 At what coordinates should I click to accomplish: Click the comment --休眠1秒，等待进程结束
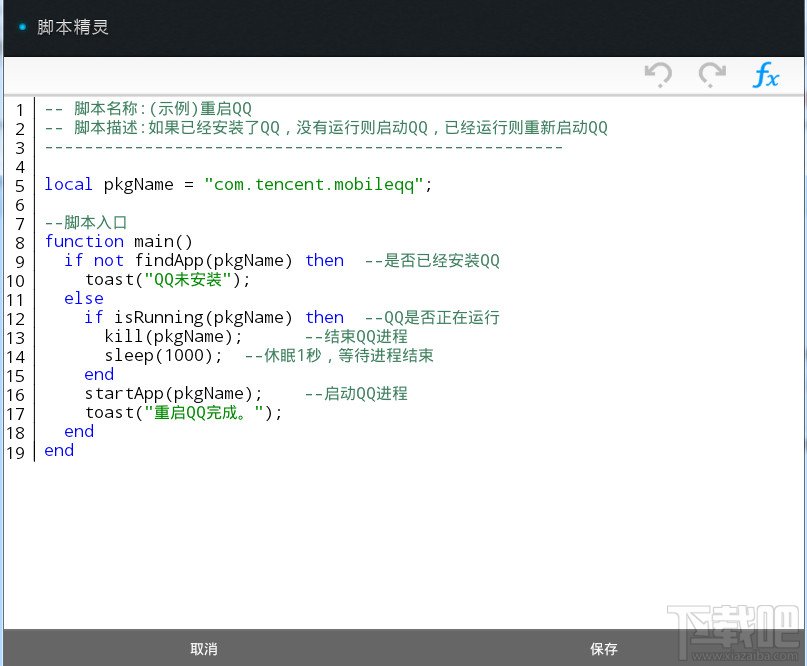pyautogui.click(x=339, y=356)
